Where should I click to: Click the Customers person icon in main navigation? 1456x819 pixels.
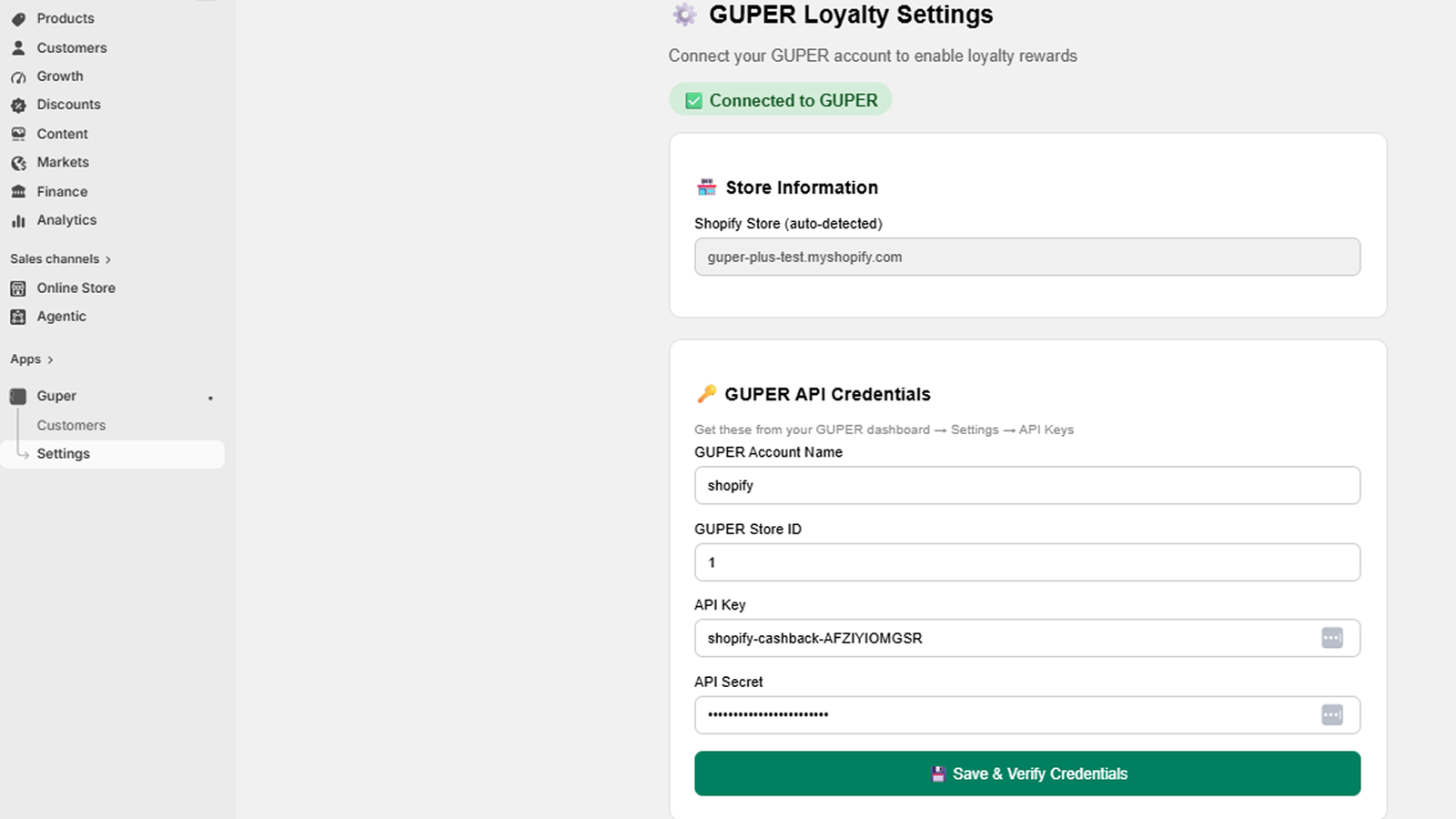pyautogui.click(x=18, y=47)
